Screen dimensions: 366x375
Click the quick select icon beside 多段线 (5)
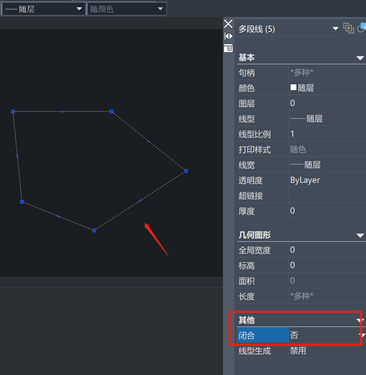tap(348, 28)
